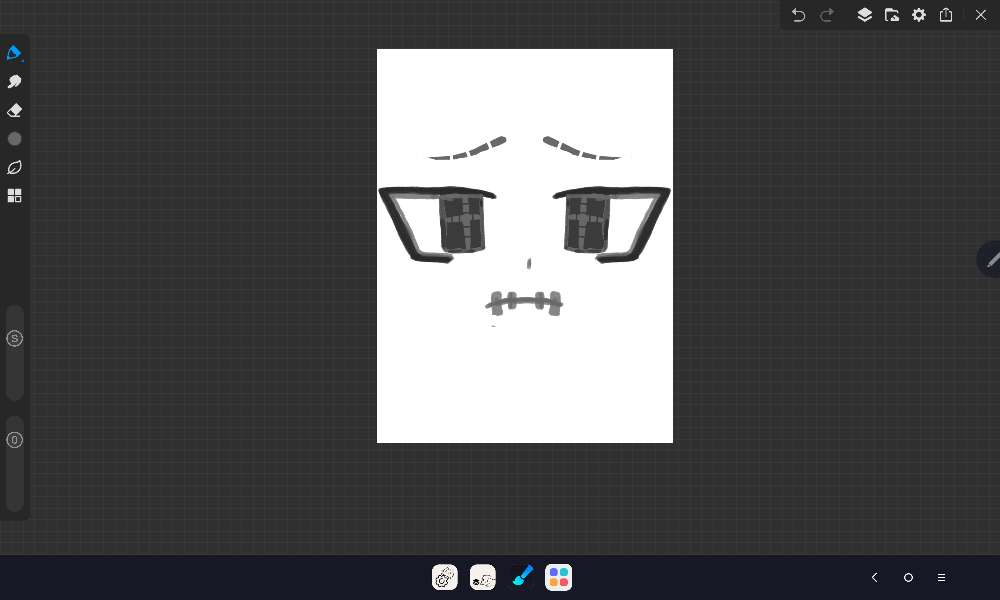
Task: Close the drawing canvas
Action: (980, 15)
